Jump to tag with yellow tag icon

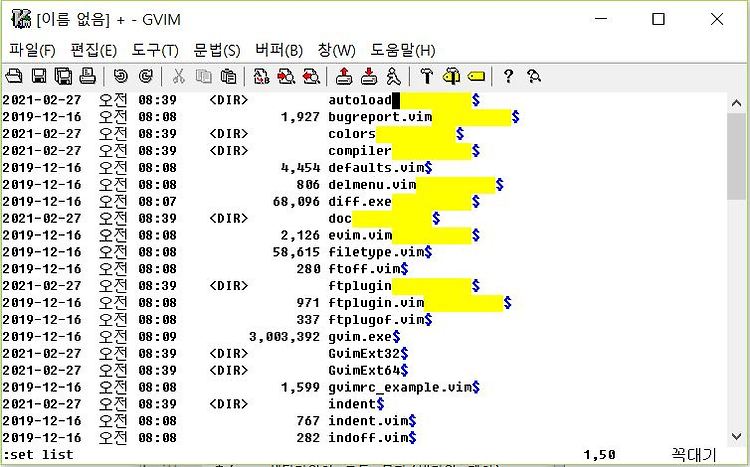[x=476, y=76]
